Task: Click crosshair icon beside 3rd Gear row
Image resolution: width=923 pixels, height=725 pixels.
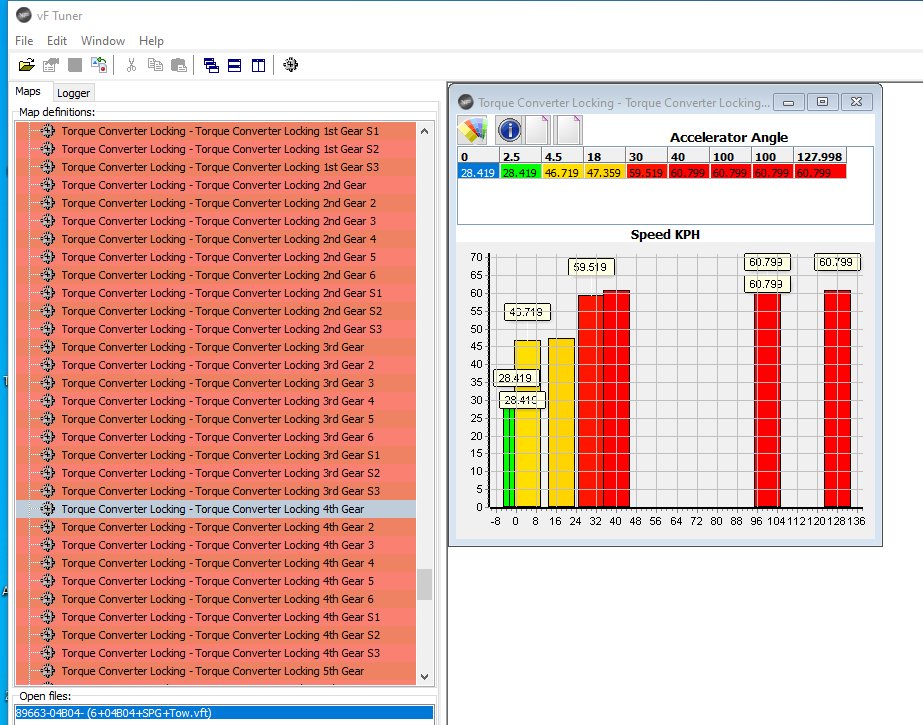Action: tap(48, 347)
